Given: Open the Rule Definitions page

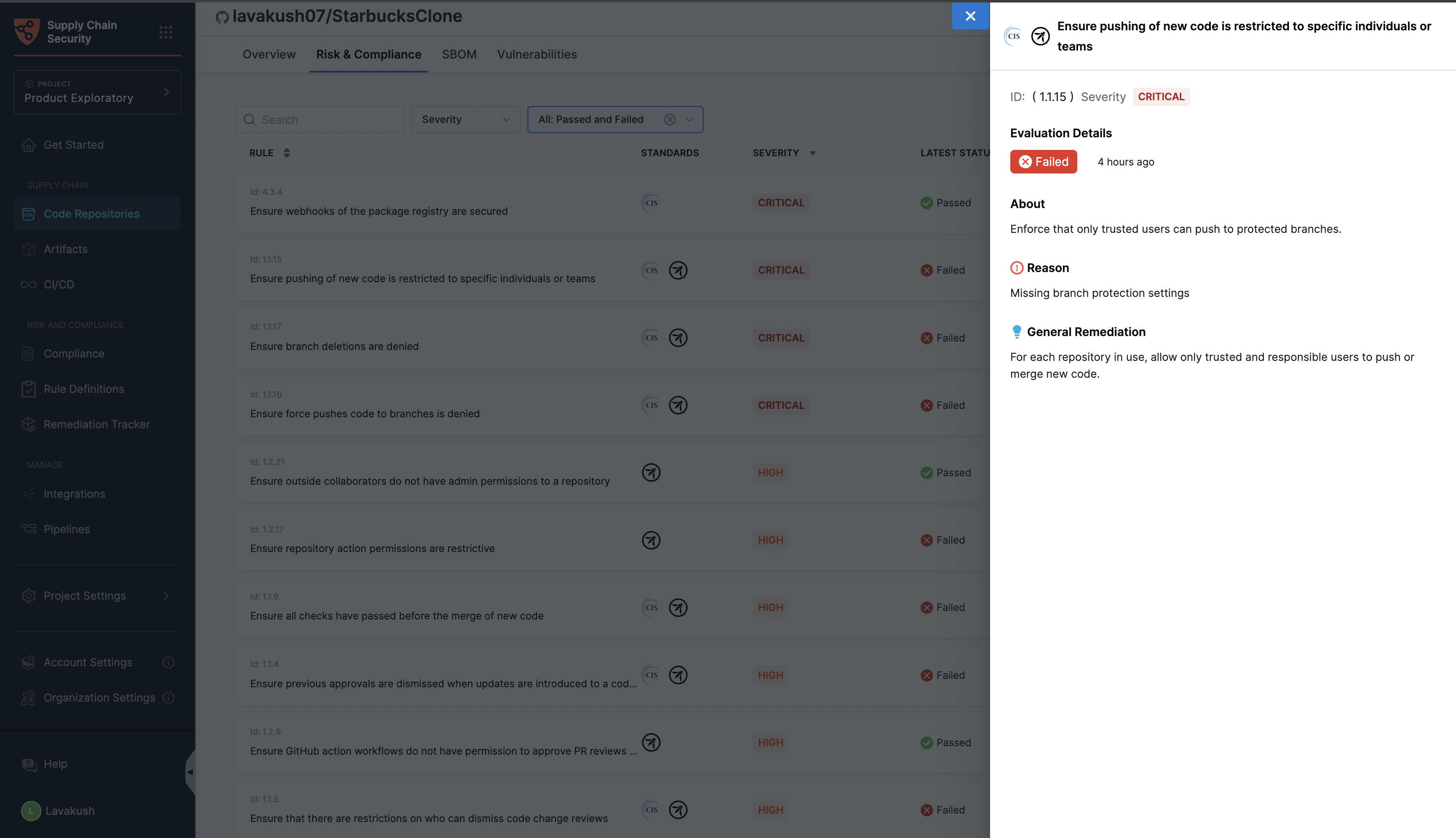Looking at the screenshot, I should tap(84, 389).
